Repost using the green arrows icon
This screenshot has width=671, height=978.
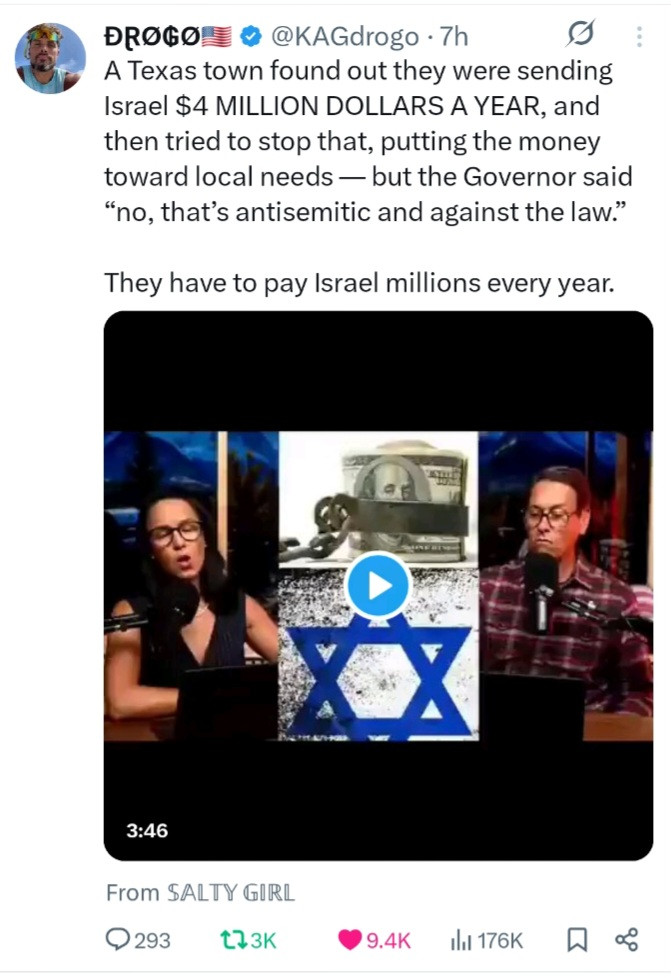tap(233, 939)
